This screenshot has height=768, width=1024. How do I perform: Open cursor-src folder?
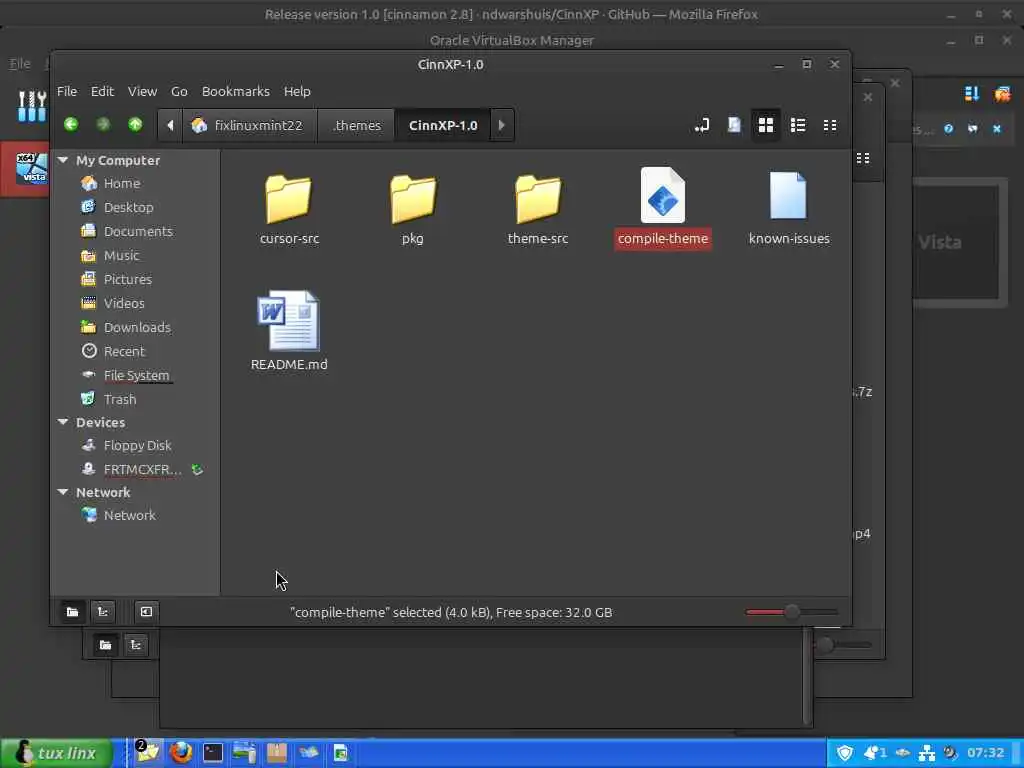tap(289, 209)
